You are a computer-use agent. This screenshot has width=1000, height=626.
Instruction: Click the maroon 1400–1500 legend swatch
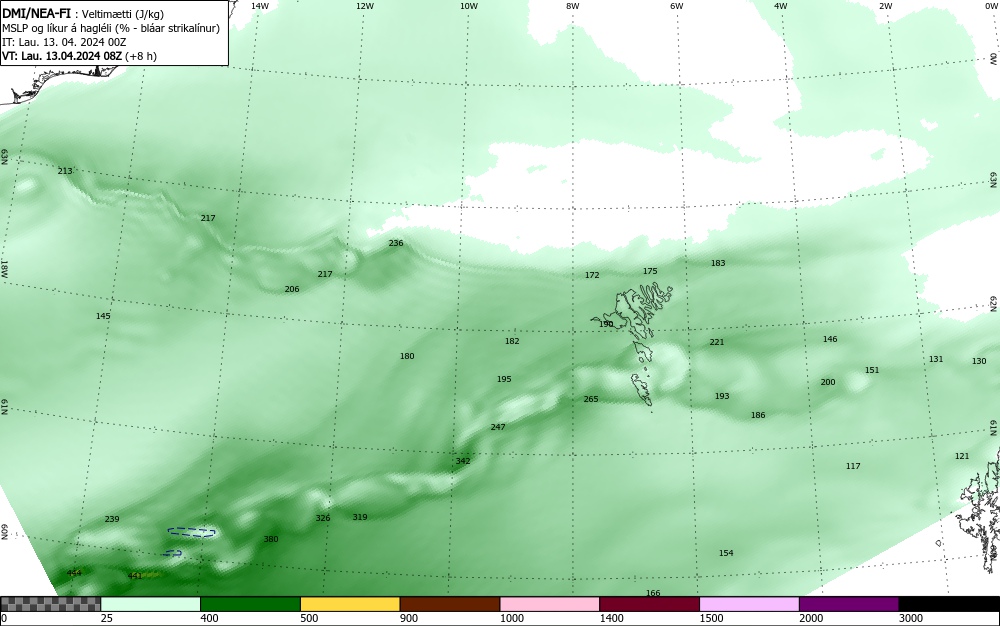649,604
